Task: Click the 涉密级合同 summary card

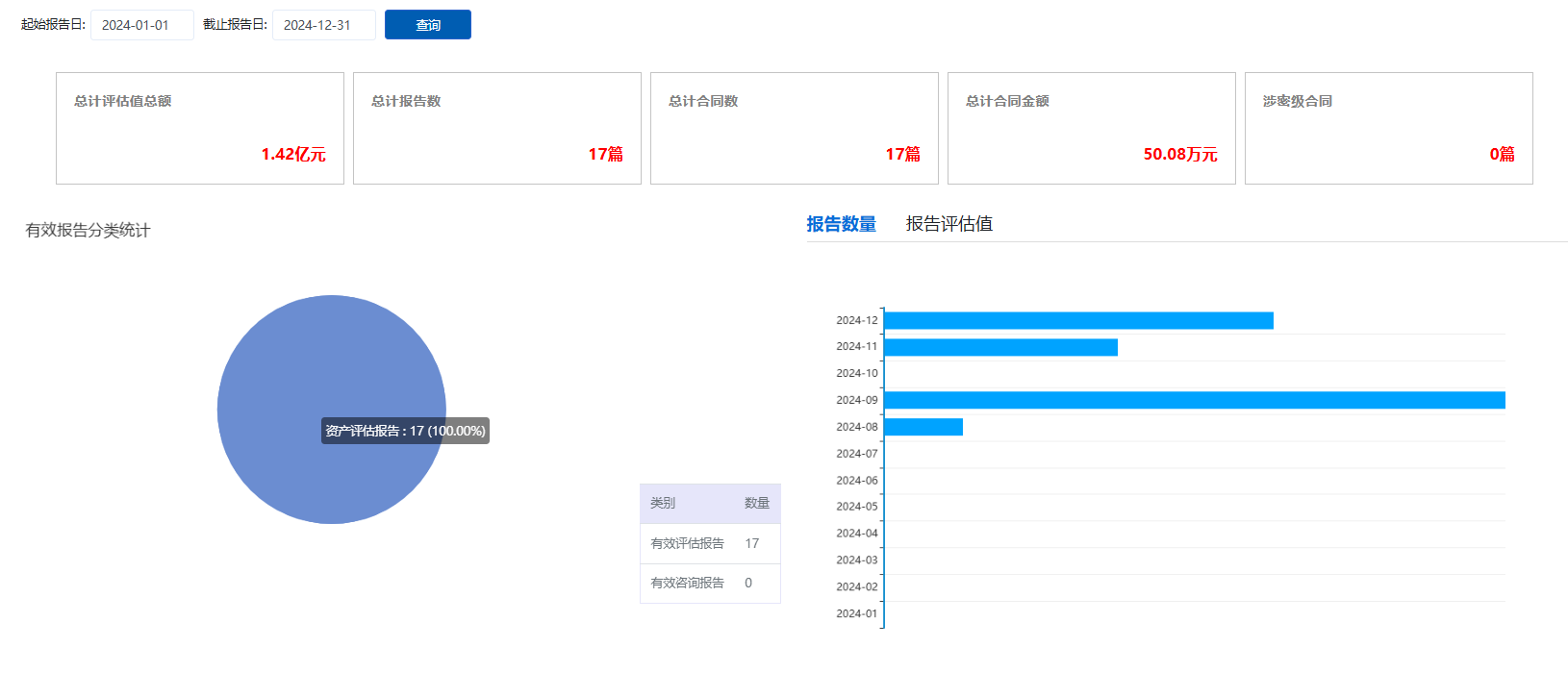Action: point(1388,128)
